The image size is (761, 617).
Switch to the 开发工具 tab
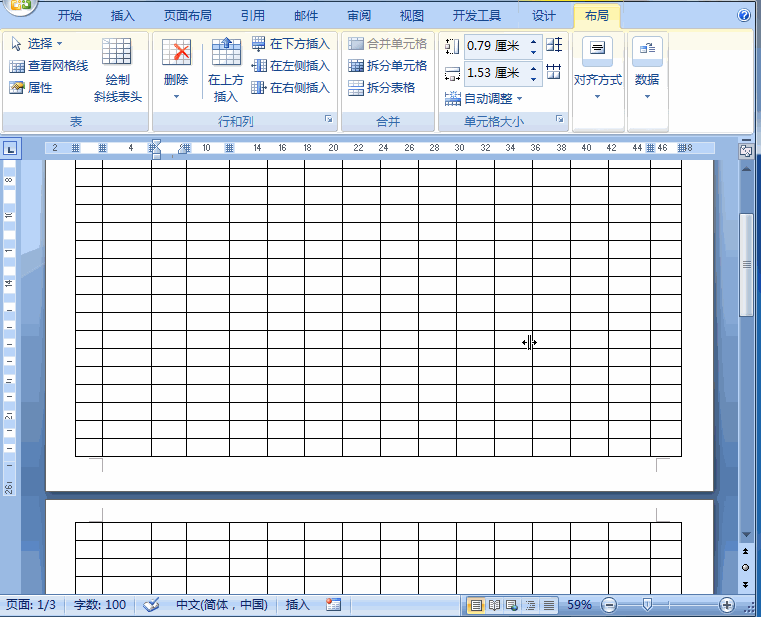(x=477, y=16)
